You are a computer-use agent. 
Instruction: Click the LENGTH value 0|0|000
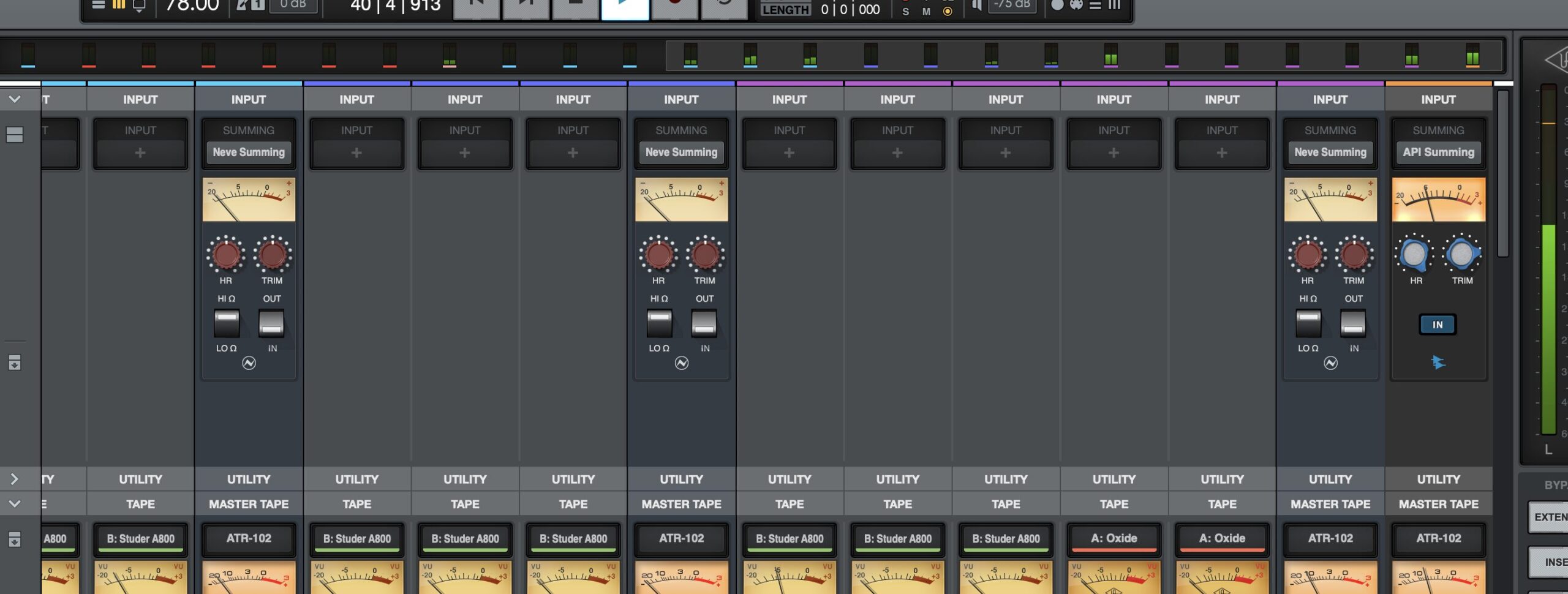pos(850,10)
